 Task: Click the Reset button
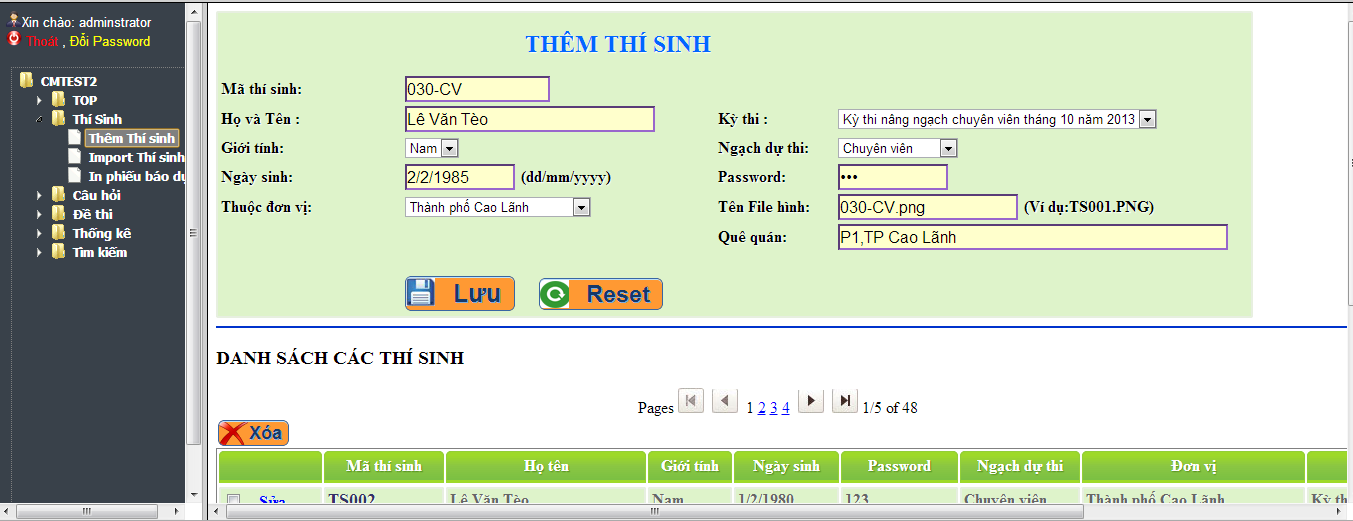(601, 294)
